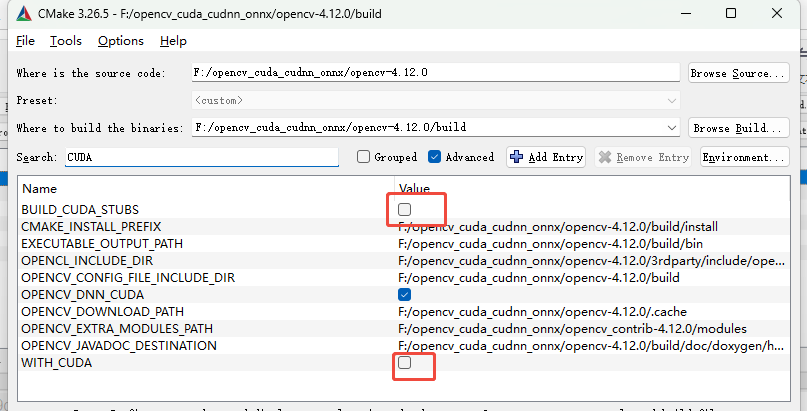Maximize the CMake window
Screen dimensions: 807x411
click(x=733, y=15)
